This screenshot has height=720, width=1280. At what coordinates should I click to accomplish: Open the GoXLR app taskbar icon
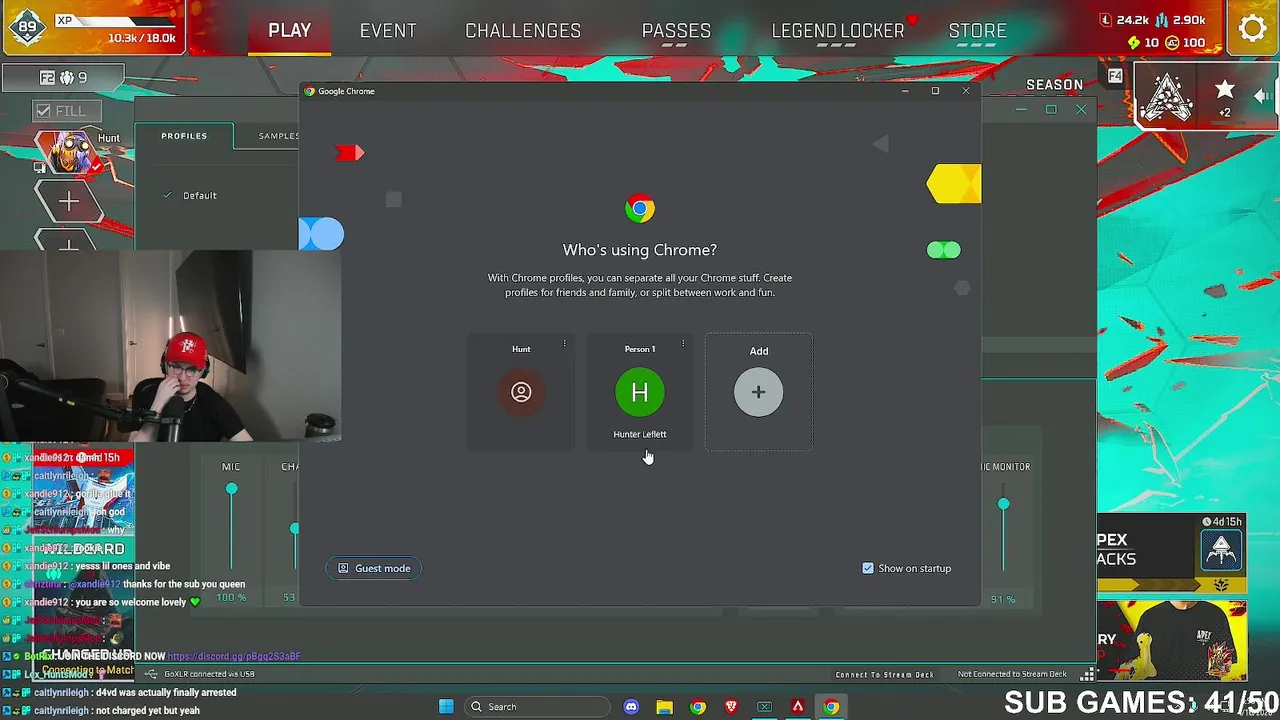click(764, 706)
